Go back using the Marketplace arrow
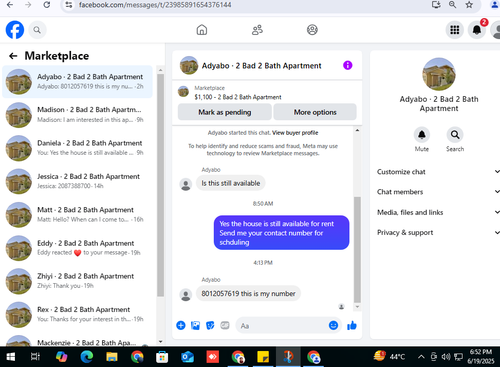The width and height of the screenshot is (500, 367). [13, 56]
